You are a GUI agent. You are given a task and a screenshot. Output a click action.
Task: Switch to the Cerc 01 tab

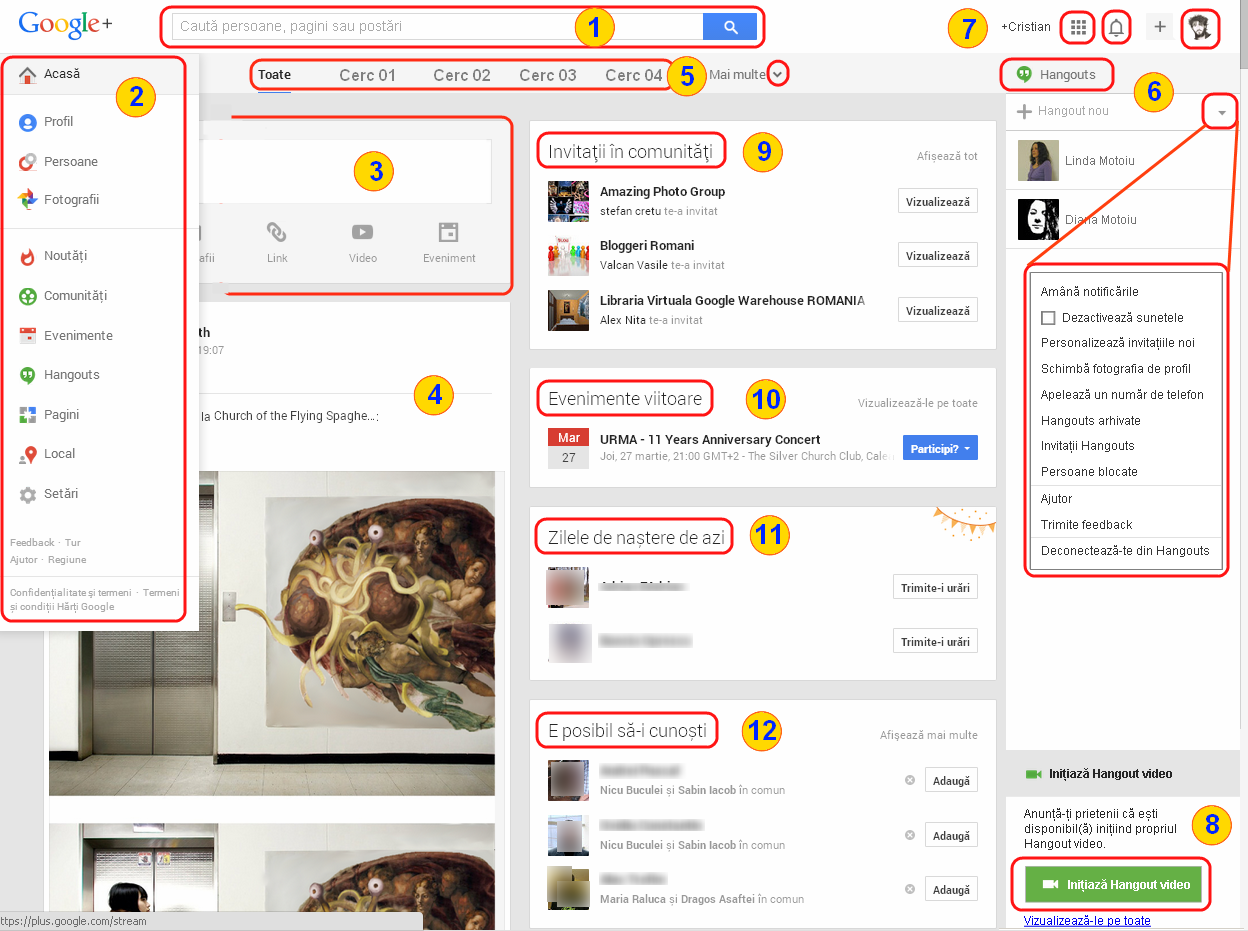point(368,75)
